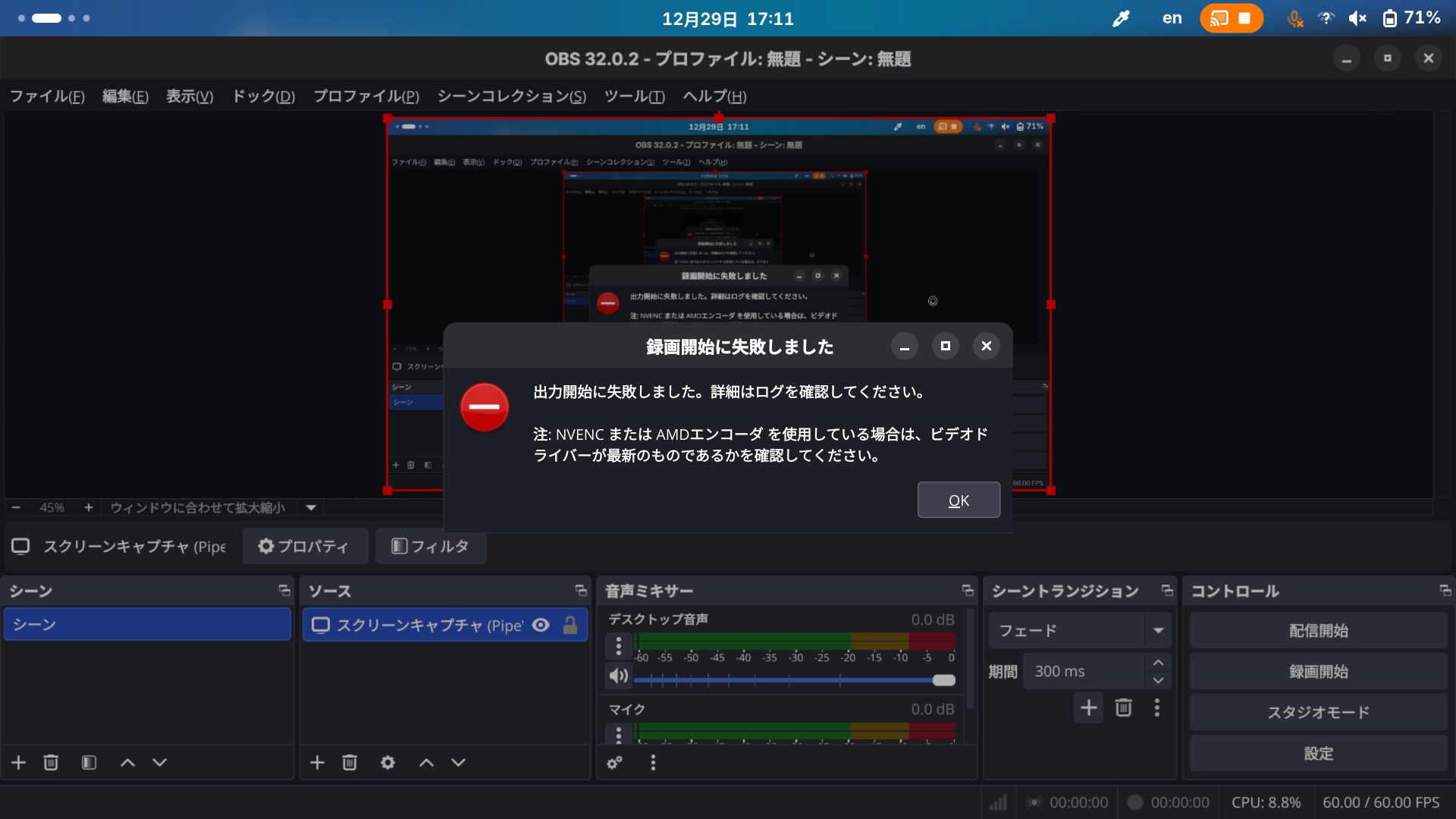Toggle lock on screen capture source

point(570,624)
